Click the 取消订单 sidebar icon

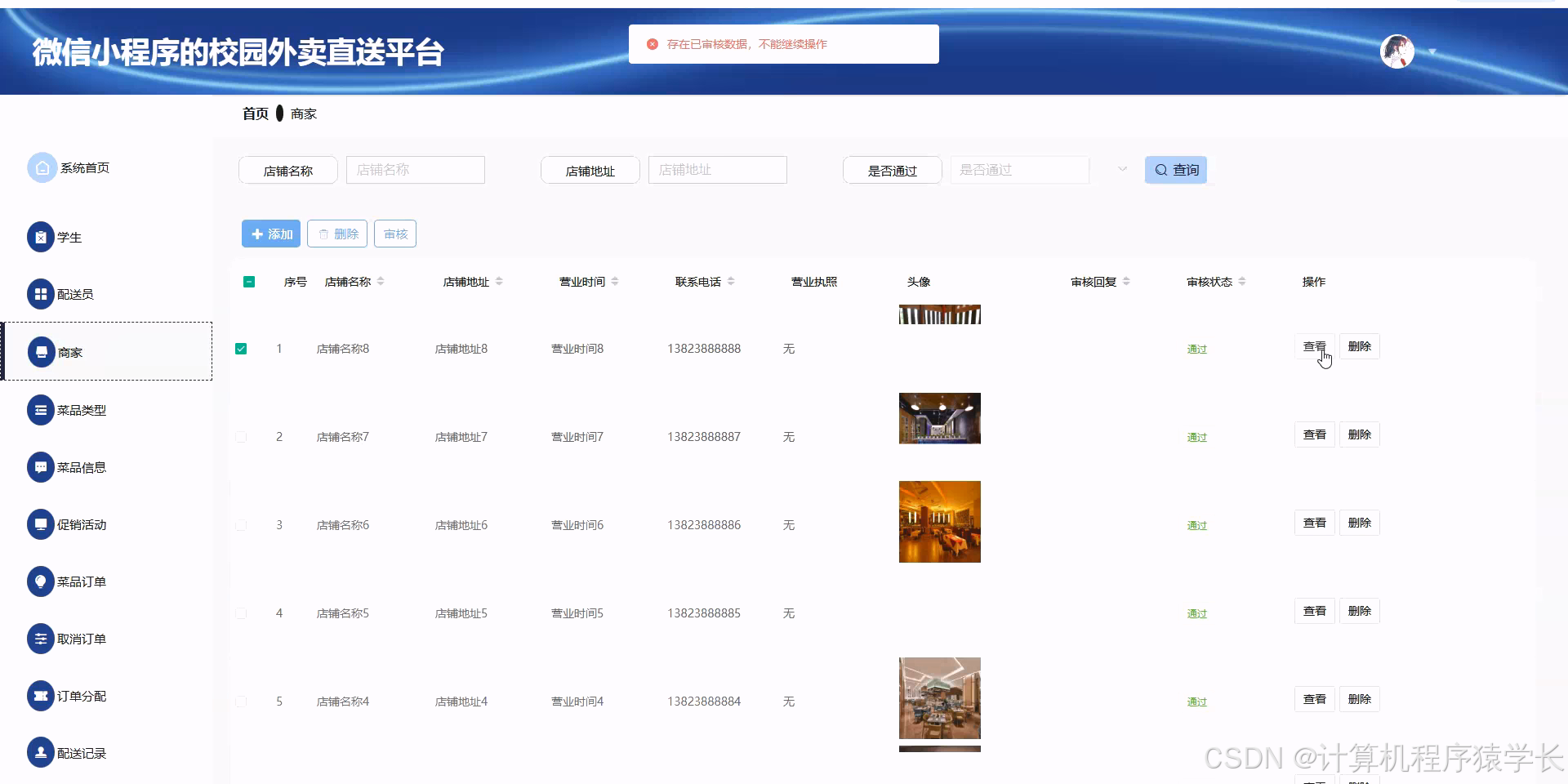pos(41,639)
